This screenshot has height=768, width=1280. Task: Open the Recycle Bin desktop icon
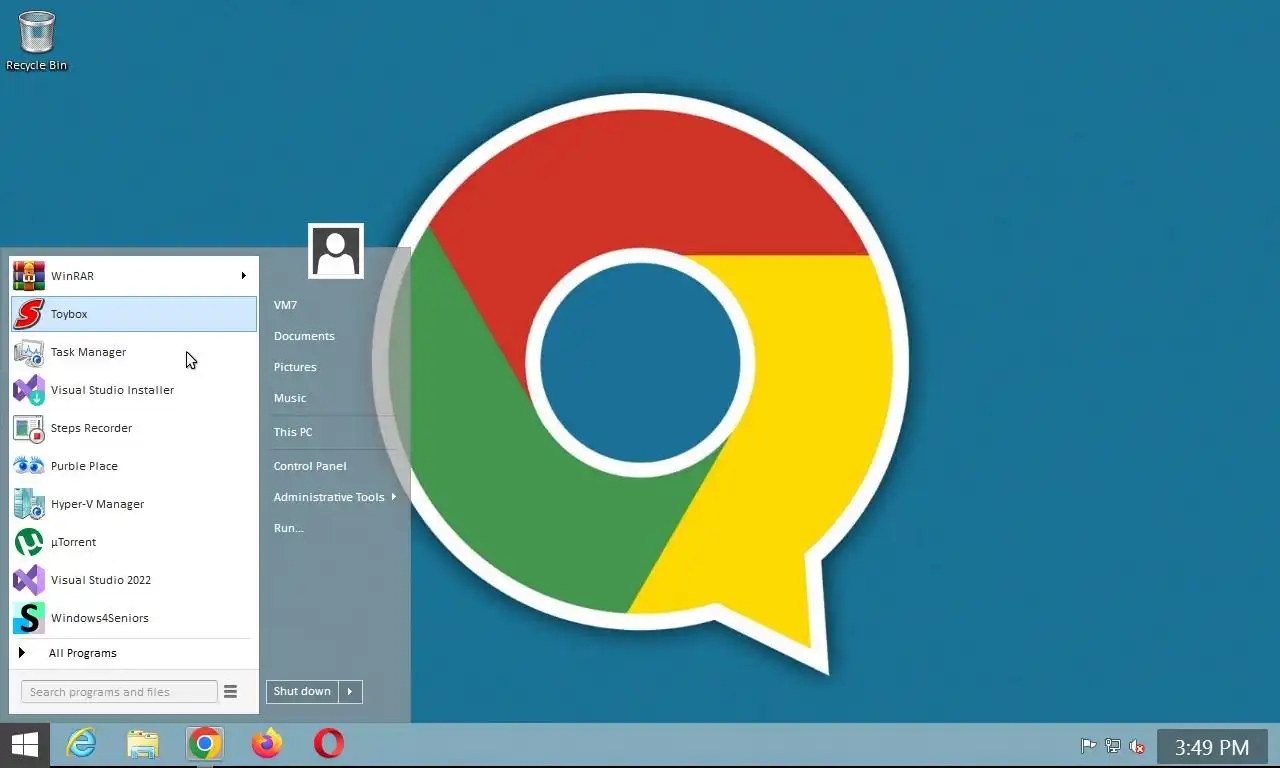point(37,40)
